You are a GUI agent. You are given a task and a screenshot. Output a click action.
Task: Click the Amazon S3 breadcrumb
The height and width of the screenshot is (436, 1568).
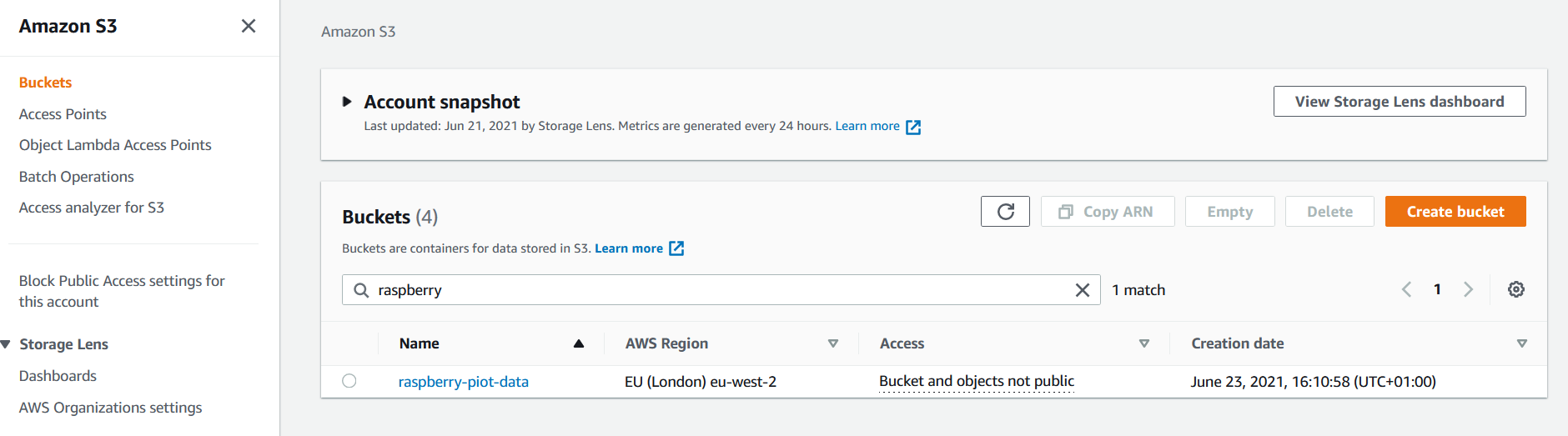point(359,32)
